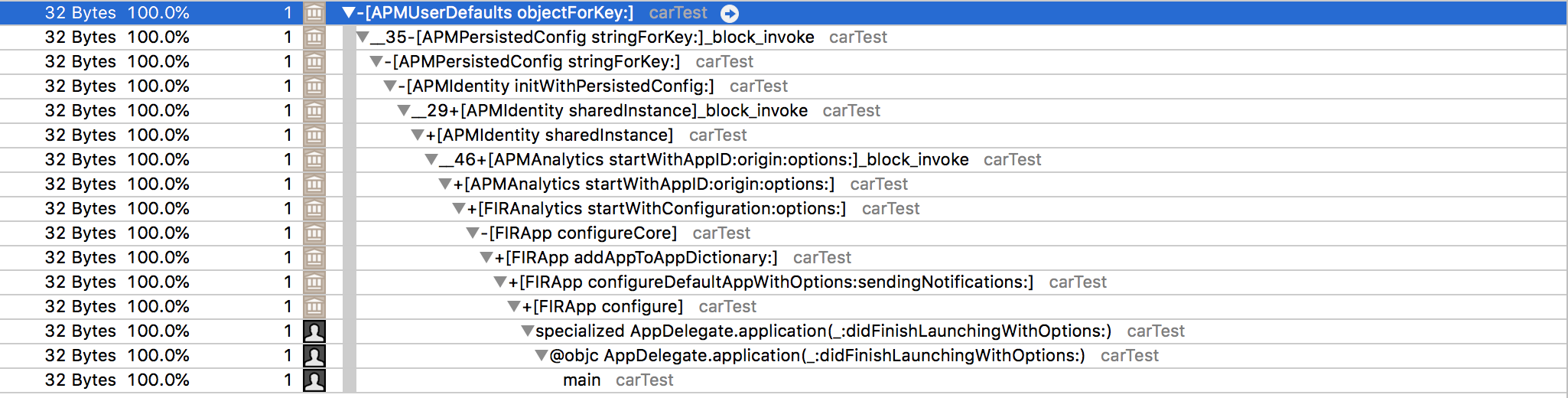Screen dimensions: 1568x398
Task: Click the library icon in the APMUserDefaults objectForKey: row
Action: [314, 13]
